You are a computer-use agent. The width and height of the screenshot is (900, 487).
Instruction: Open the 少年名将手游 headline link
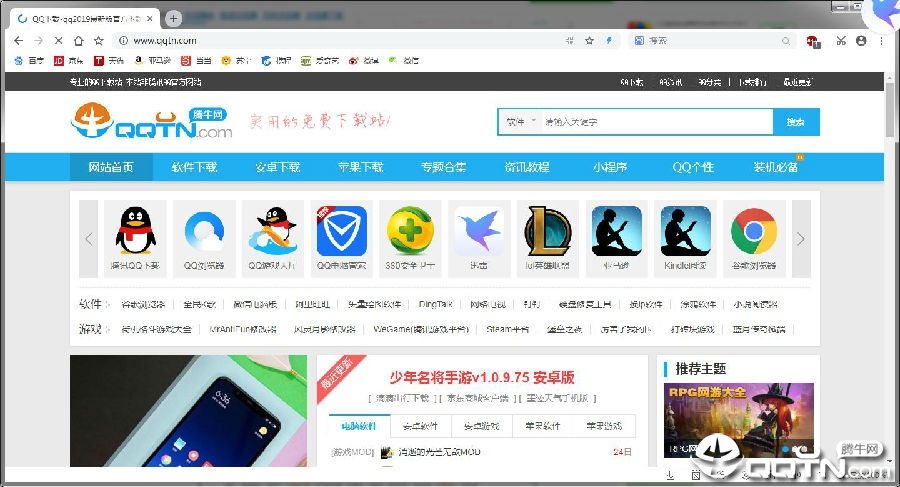[482, 377]
